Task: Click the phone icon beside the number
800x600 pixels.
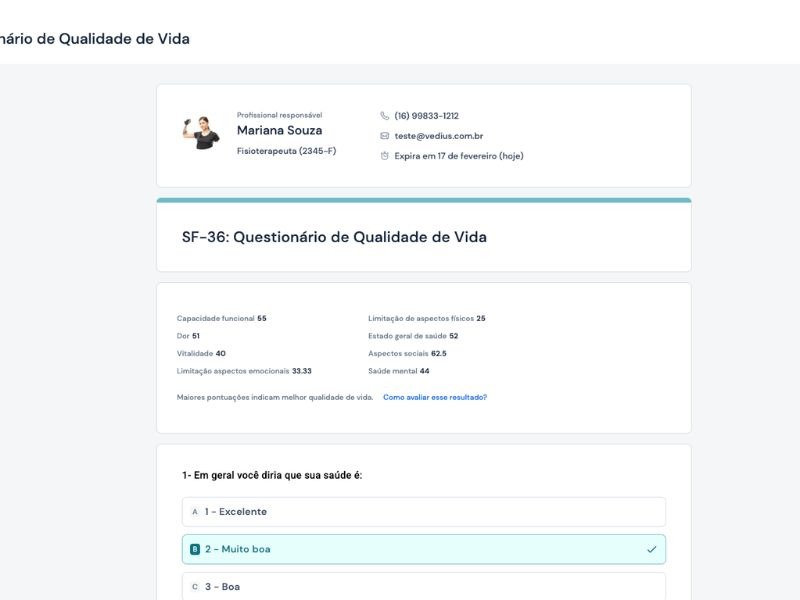Action: coord(385,116)
